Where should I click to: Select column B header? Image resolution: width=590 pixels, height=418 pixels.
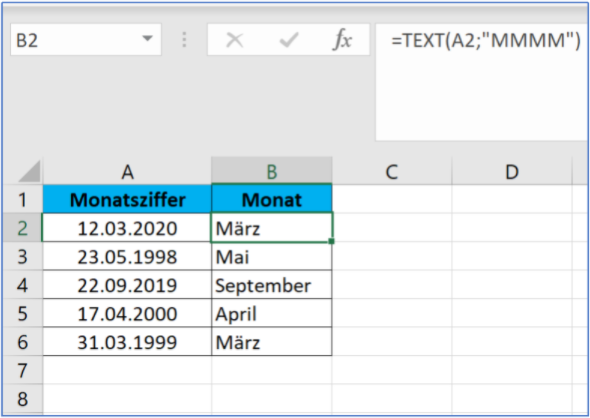[272, 171]
